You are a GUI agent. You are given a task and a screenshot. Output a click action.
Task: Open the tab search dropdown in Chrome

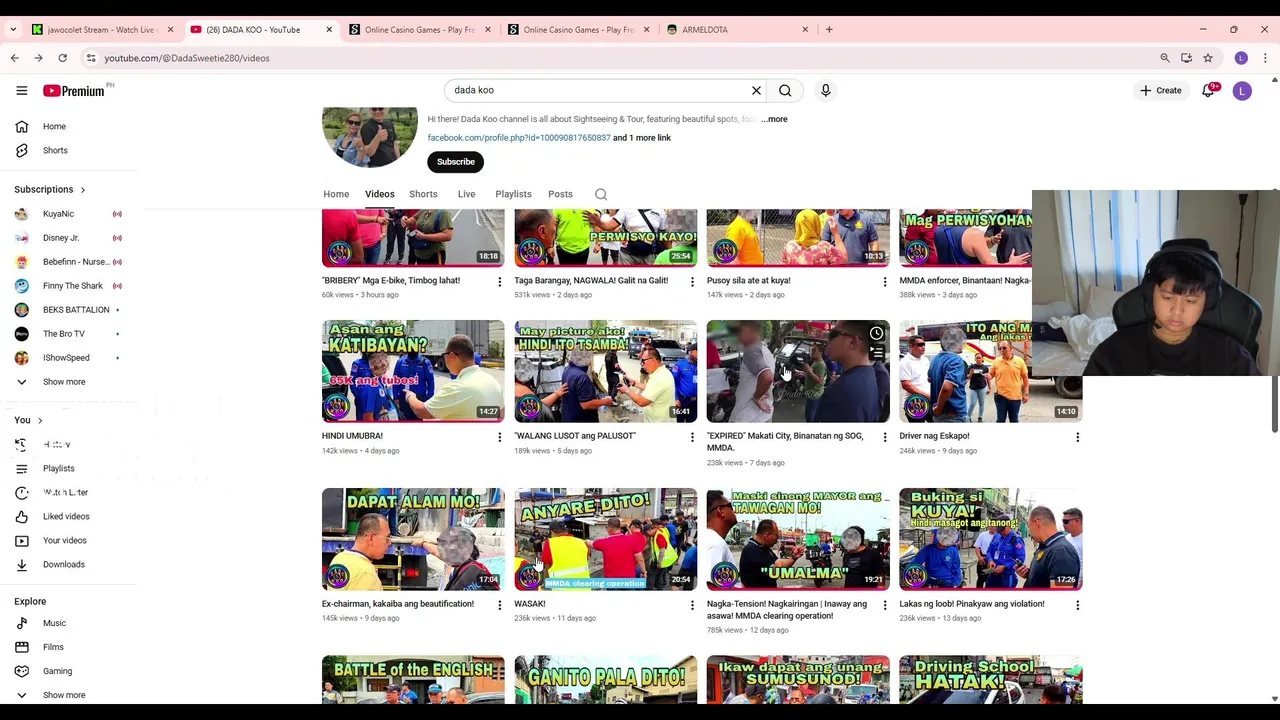(x=12, y=30)
